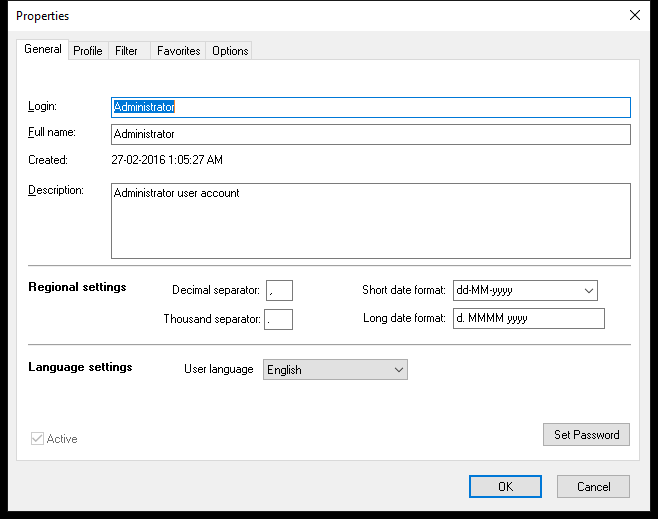
Task: Expand the Short date format dropdown
Action: click(x=525, y=290)
